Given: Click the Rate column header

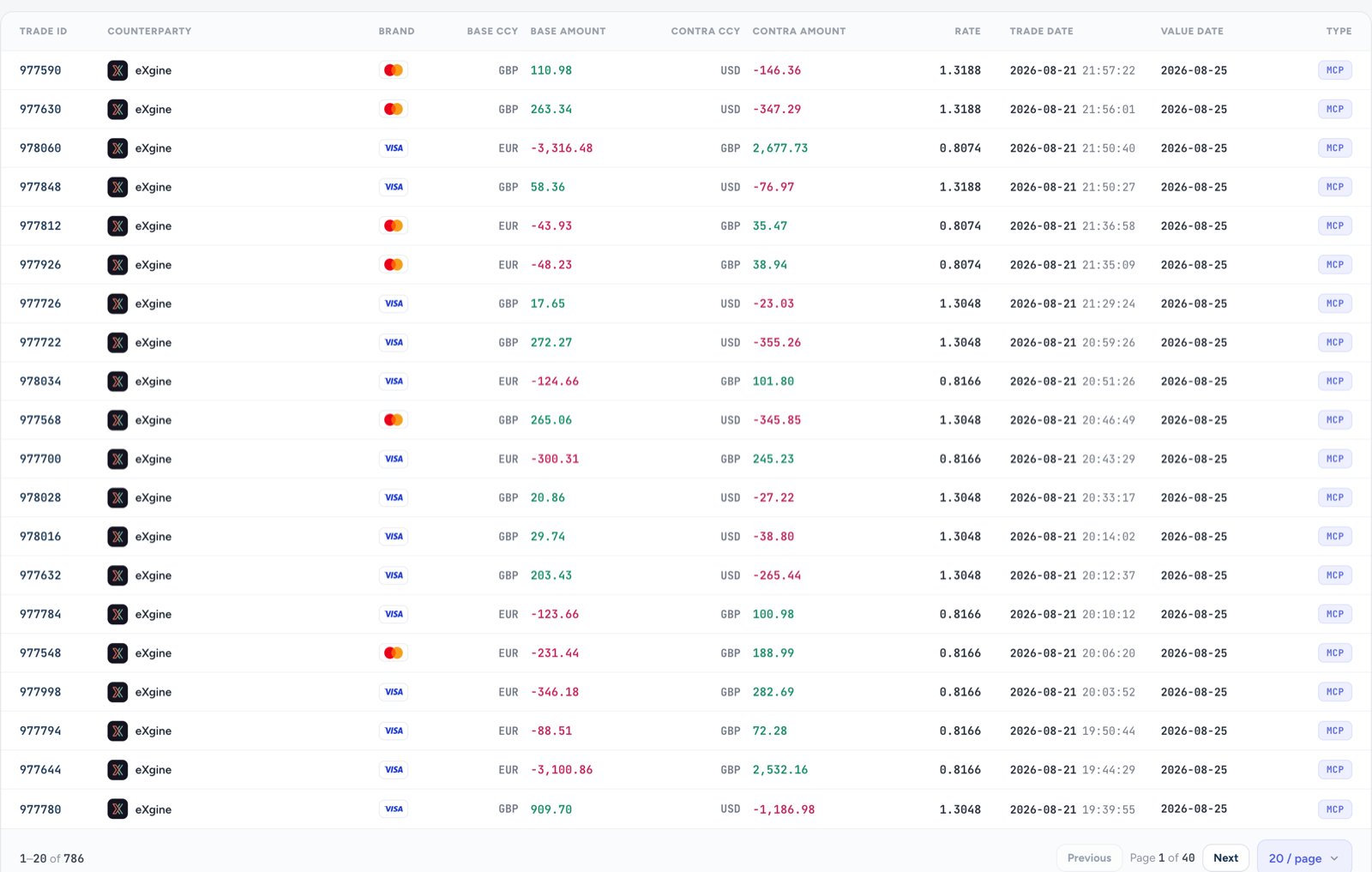Looking at the screenshot, I should [967, 31].
